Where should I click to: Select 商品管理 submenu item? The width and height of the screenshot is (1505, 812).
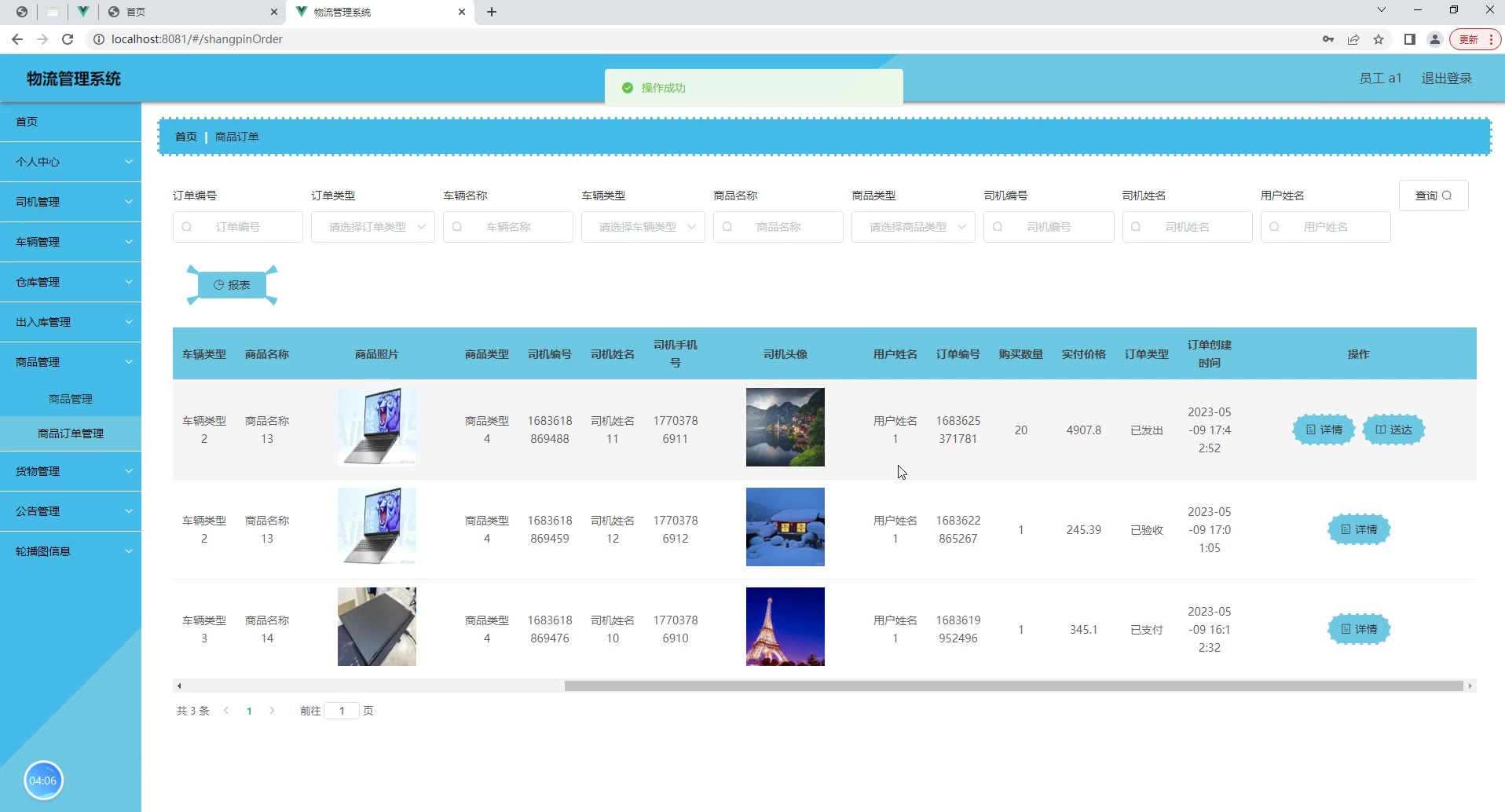pos(71,399)
